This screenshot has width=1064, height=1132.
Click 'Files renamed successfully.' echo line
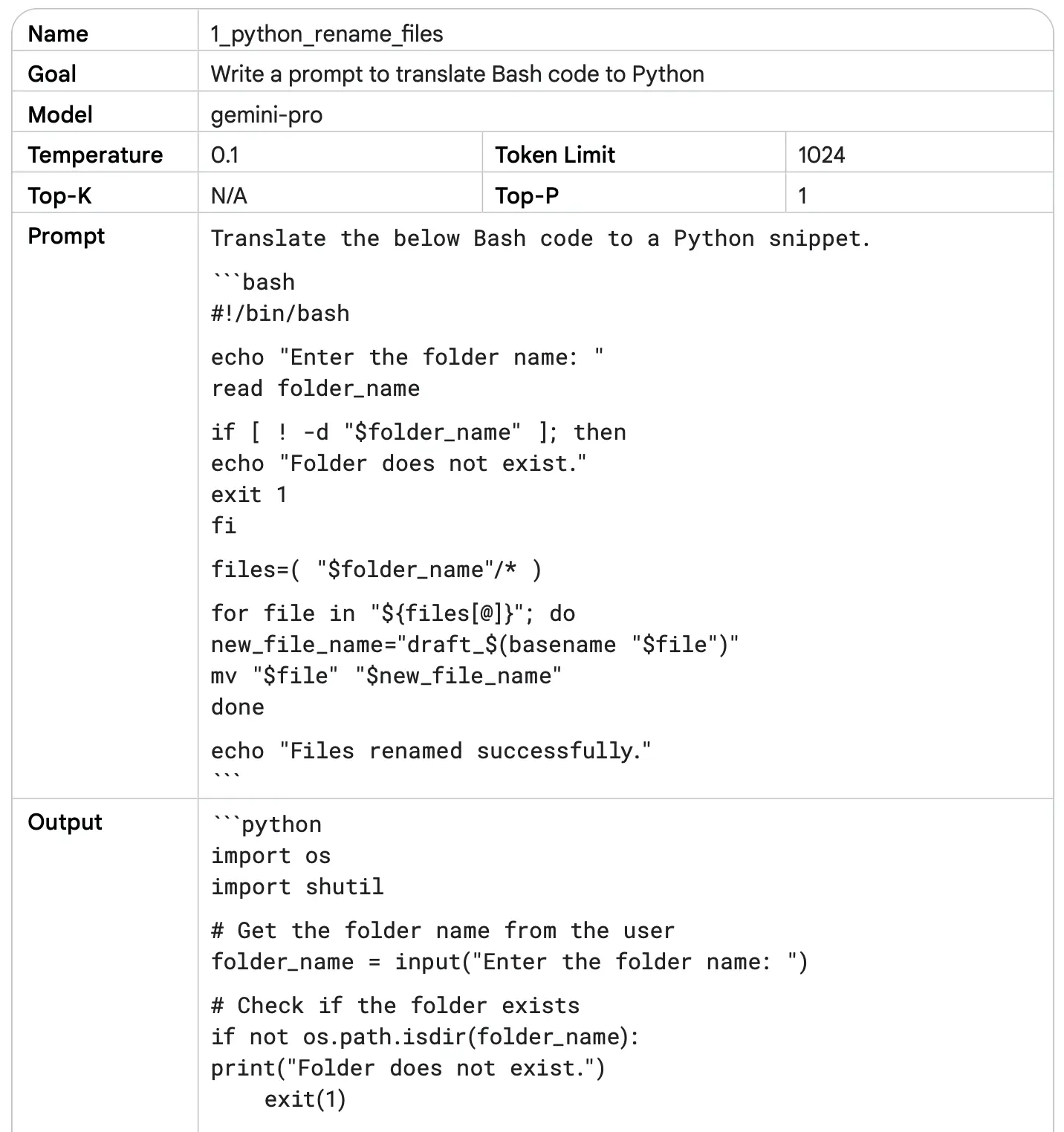tap(431, 751)
